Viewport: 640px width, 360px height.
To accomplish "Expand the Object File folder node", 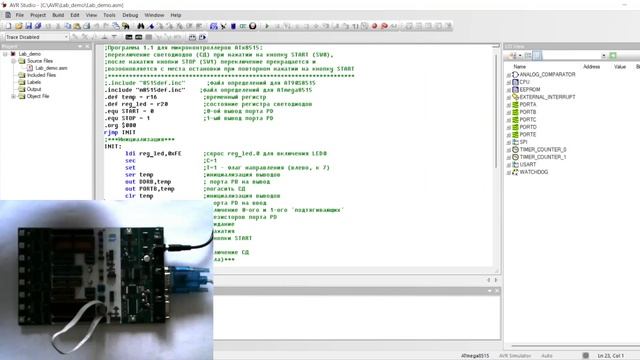I will [13, 96].
